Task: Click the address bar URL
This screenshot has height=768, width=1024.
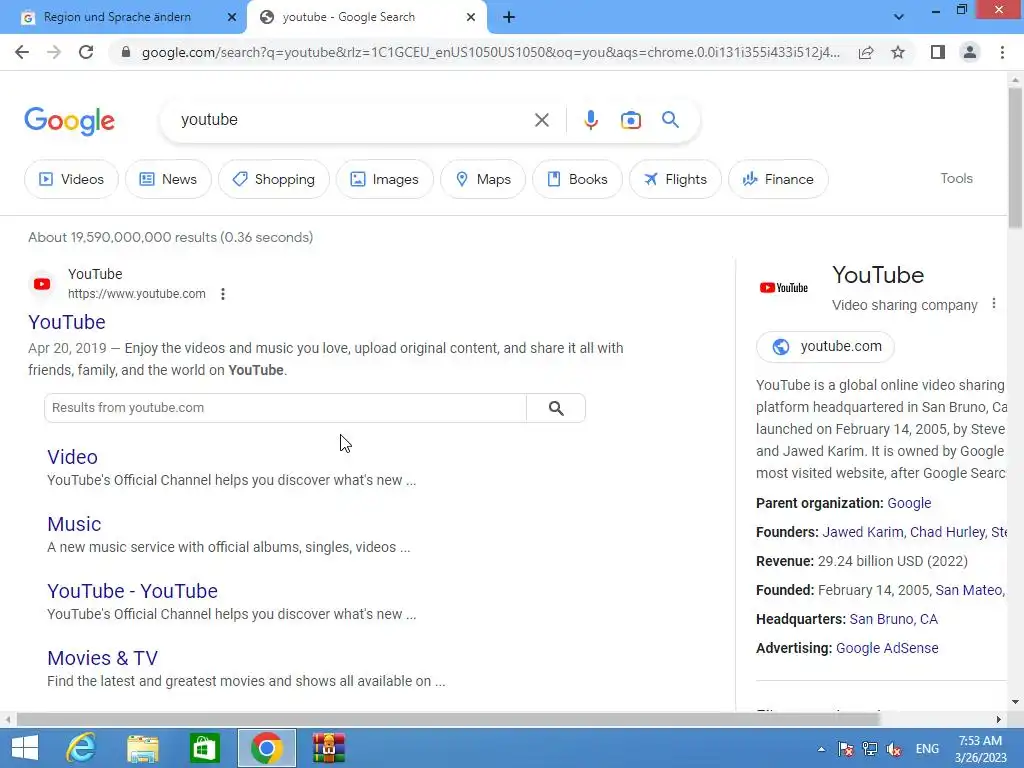Action: coord(490,52)
